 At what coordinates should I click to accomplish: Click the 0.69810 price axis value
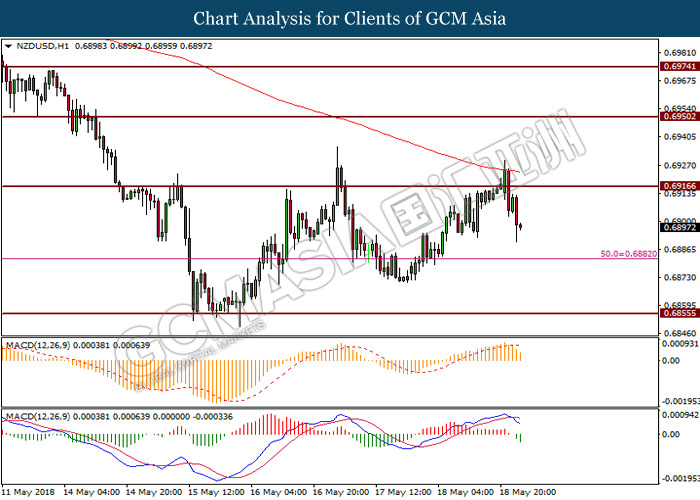click(x=680, y=53)
